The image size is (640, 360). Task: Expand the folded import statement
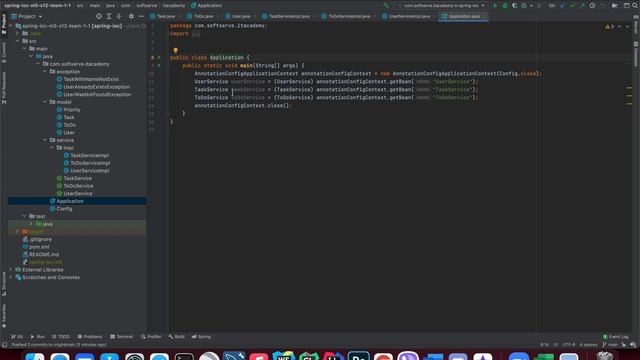coord(196,34)
